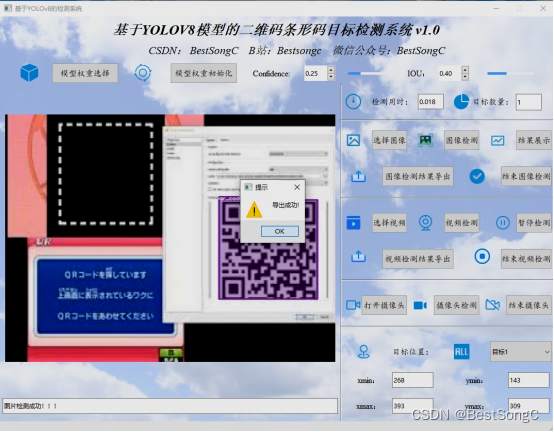Click the blue checkmark end image icon
This screenshot has width=554, height=432.
(x=477, y=176)
